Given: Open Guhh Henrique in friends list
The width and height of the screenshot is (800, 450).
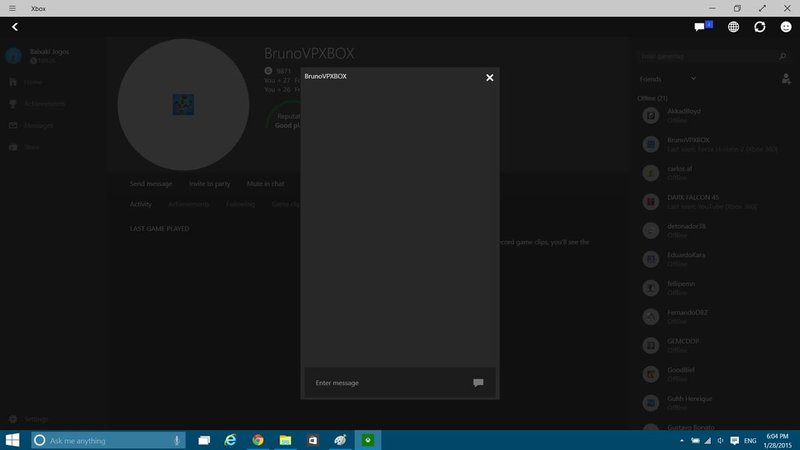Looking at the screenshot, I should pyautogui.click(x=714, y=403).
